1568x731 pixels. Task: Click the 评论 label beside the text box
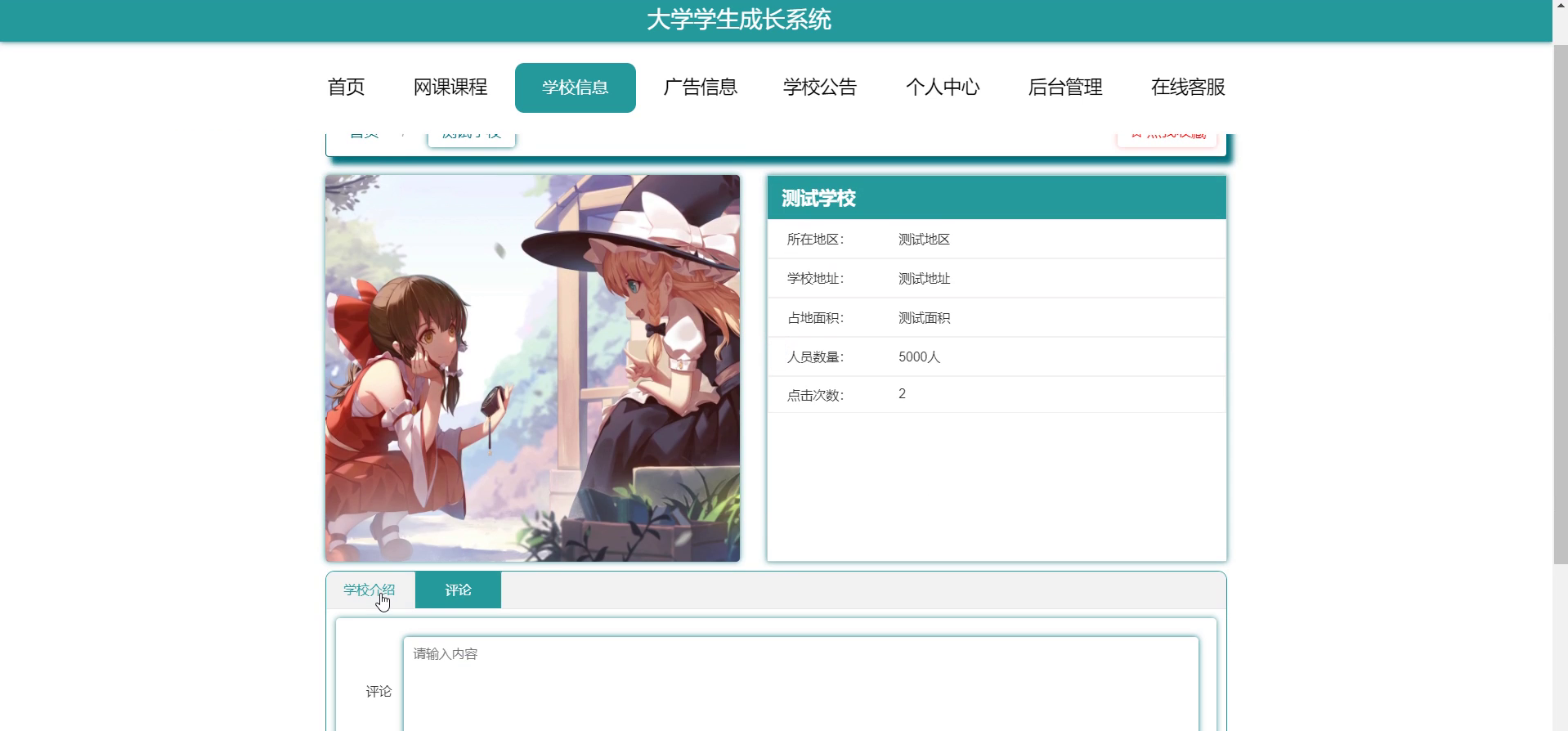[379, 692]
